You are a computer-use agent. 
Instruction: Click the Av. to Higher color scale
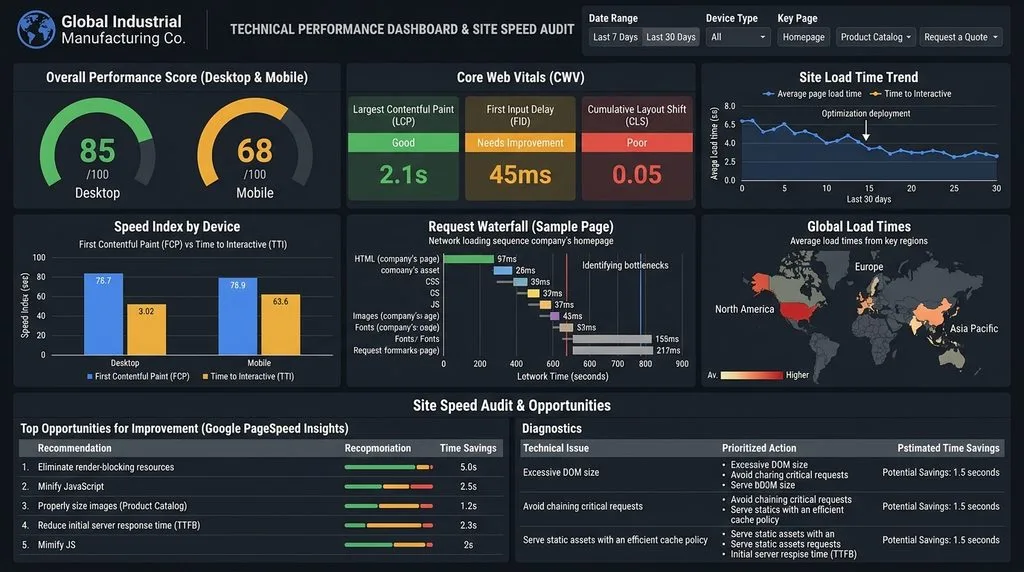751,375
